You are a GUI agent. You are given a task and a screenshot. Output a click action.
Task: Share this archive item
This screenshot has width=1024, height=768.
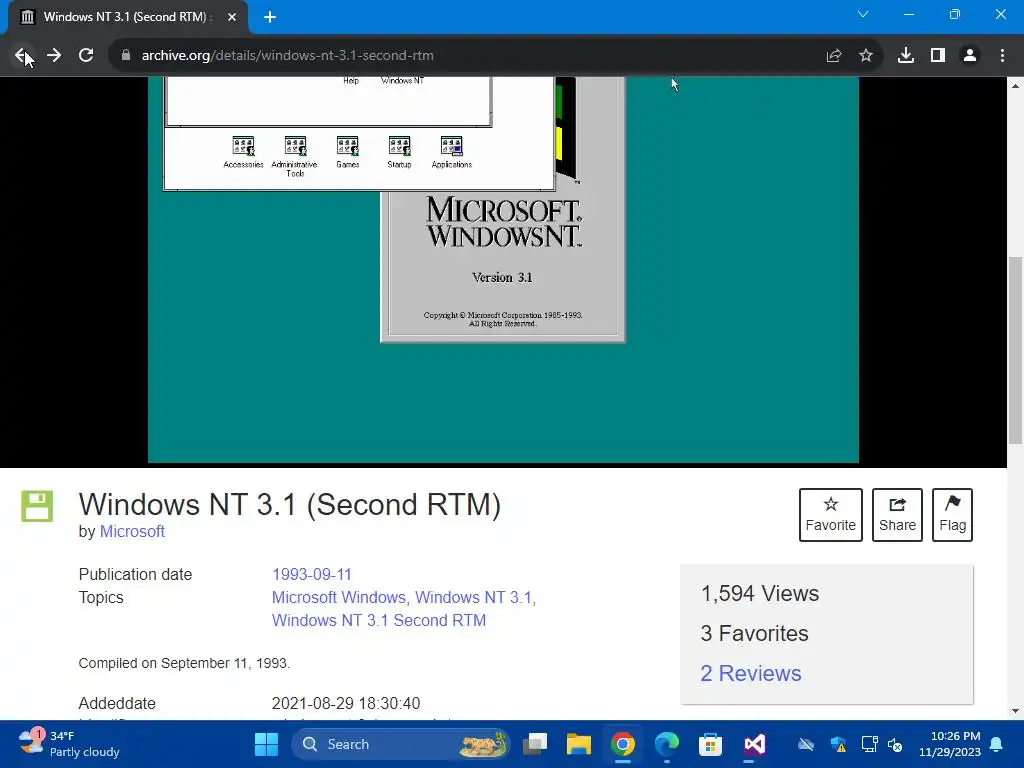pos(897,515)
